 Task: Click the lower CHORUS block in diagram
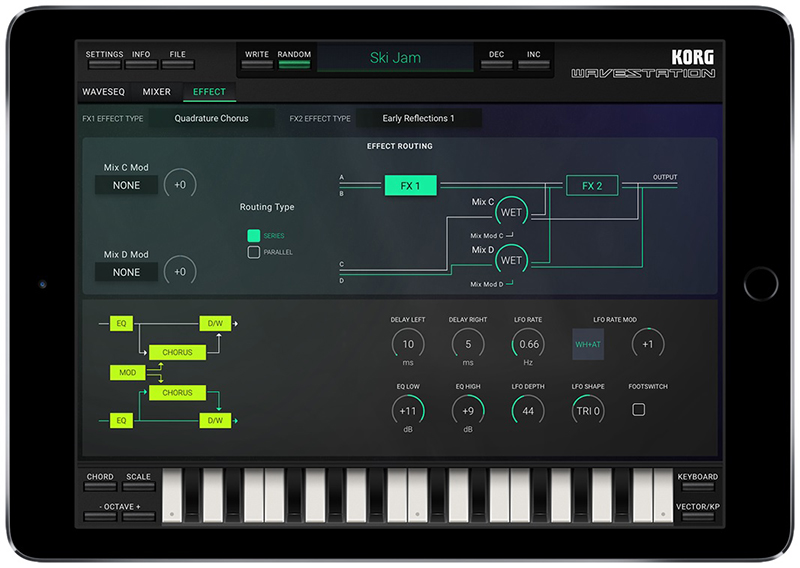tap(178, 392)
